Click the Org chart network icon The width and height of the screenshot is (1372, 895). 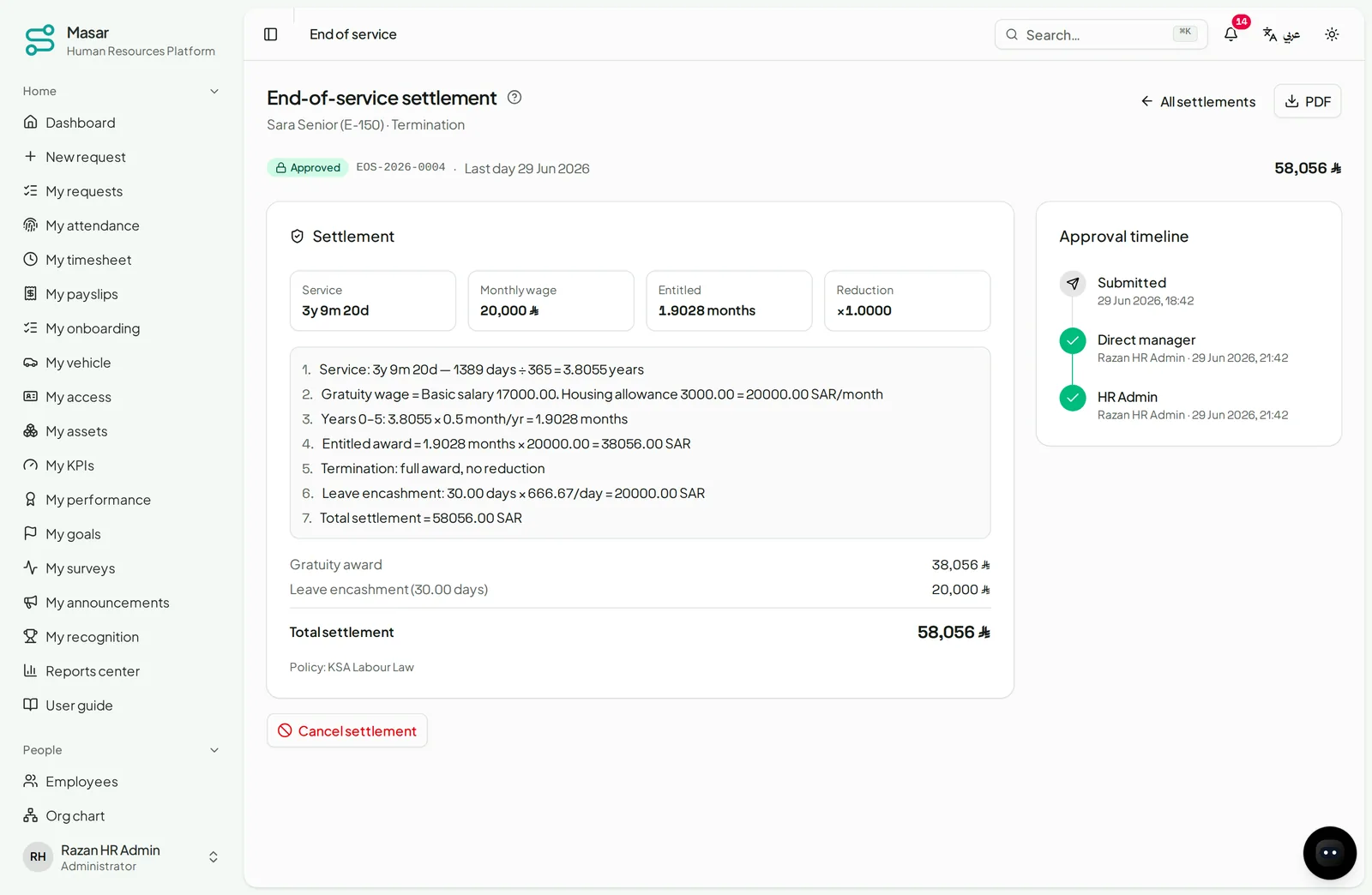tap(31, 816)
